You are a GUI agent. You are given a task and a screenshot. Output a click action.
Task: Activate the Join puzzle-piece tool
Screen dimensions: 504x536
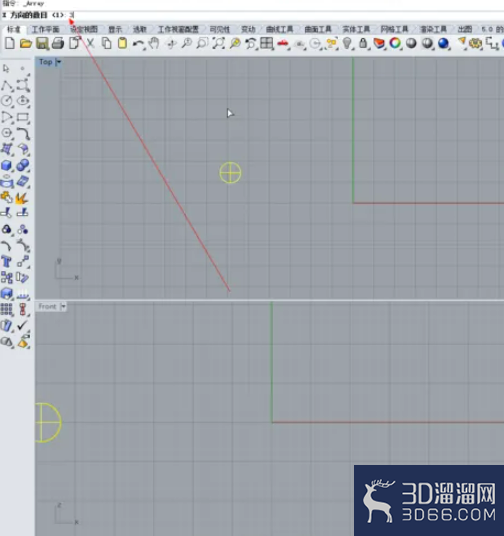(7, 198)
